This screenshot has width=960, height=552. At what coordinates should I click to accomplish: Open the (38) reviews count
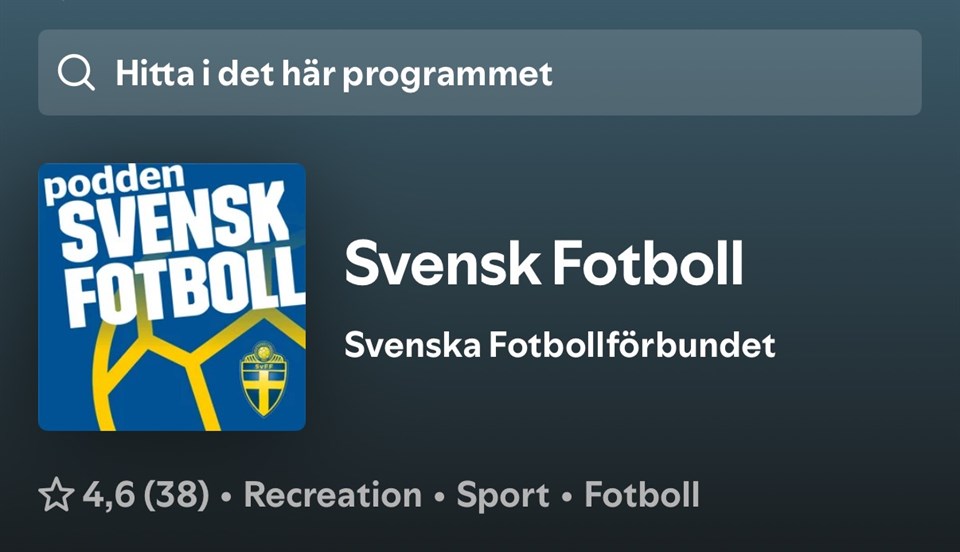[x=176, y=494]
